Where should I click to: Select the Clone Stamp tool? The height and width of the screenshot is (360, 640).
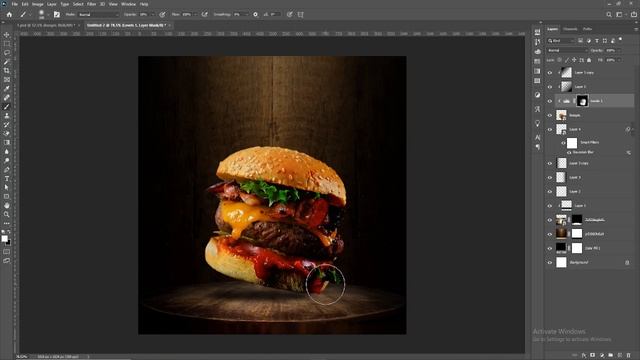(x=7, y=116)
